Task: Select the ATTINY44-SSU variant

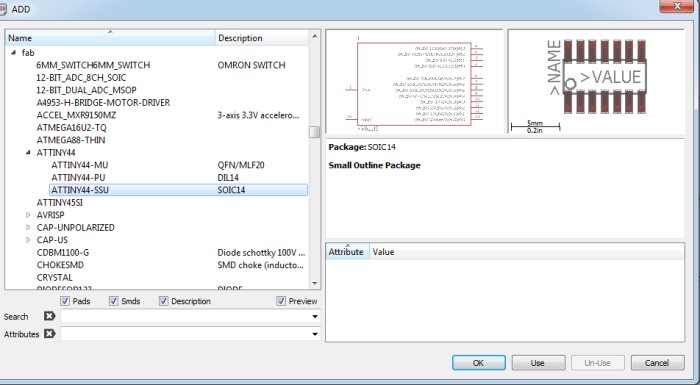Action: [x=80, y=190]
